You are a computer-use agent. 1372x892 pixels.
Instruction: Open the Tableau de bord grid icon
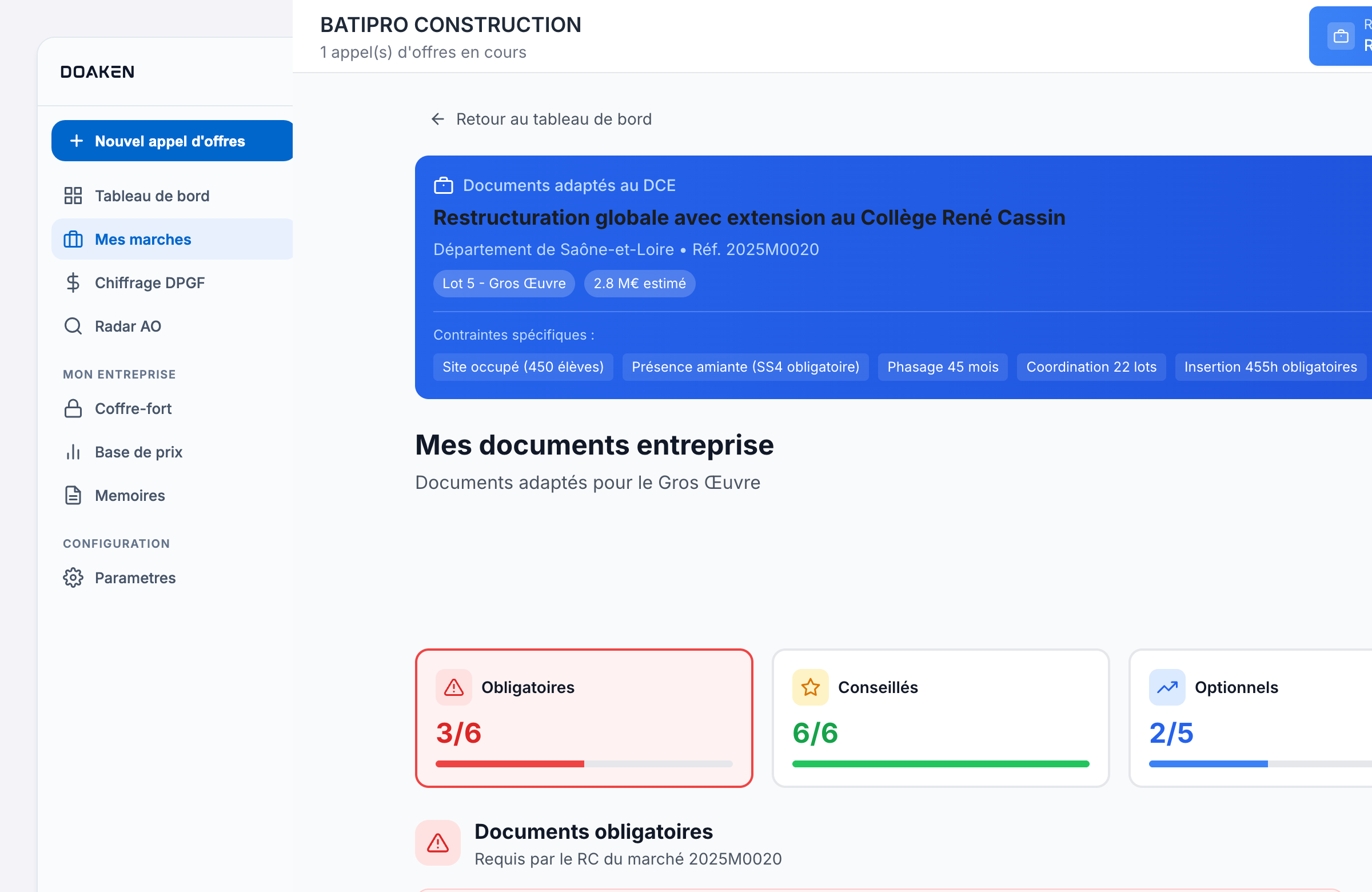tap(73, 196)
